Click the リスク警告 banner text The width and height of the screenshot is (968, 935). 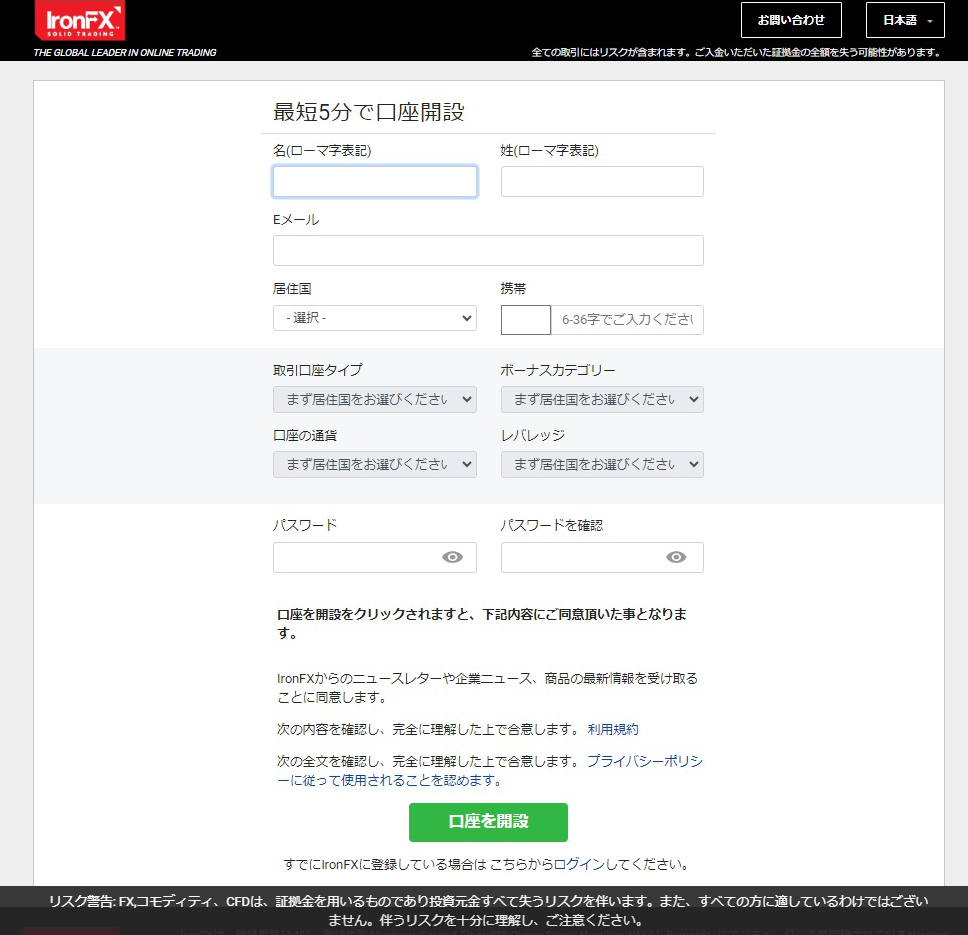488,910
